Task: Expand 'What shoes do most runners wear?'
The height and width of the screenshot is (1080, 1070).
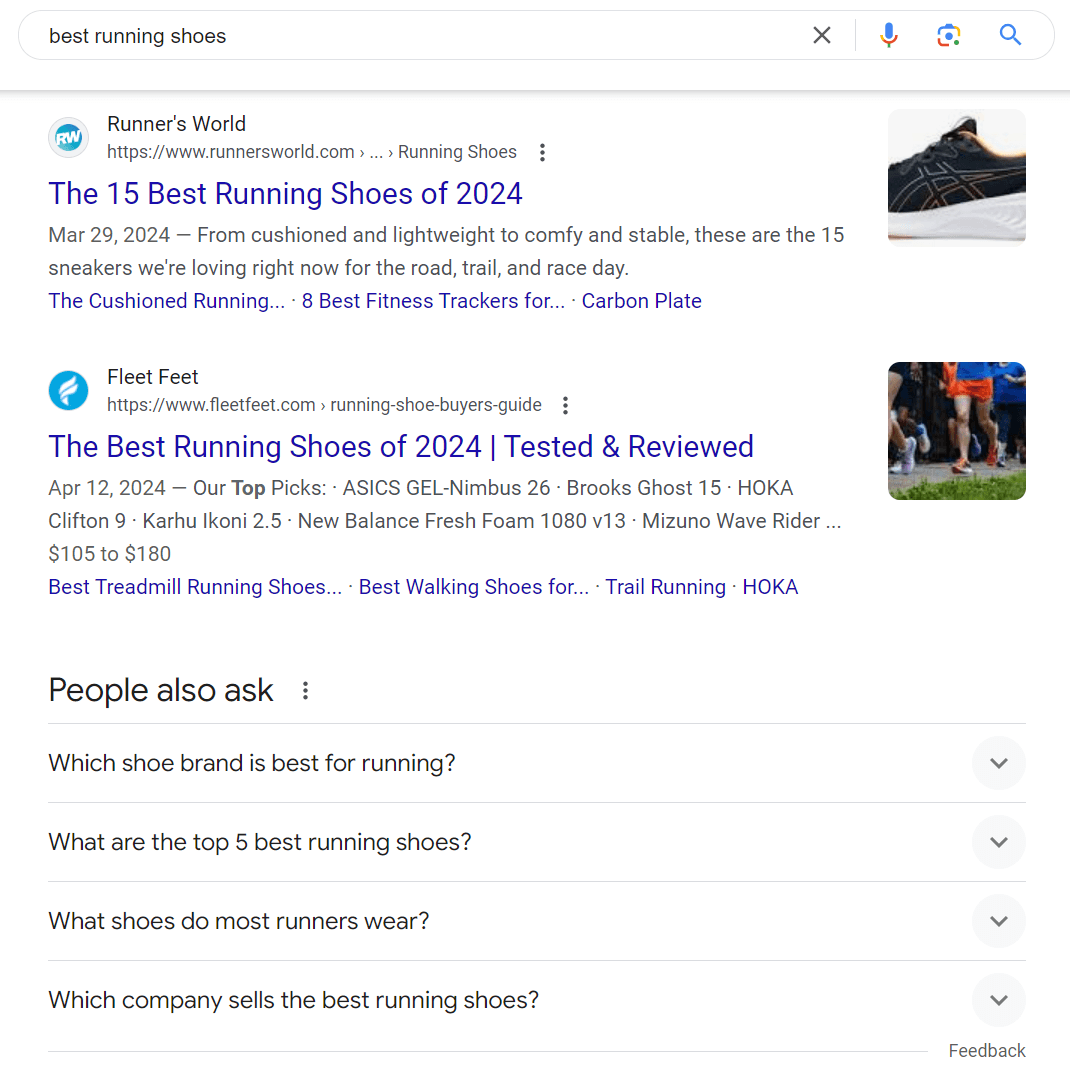Action: (537, 921)
